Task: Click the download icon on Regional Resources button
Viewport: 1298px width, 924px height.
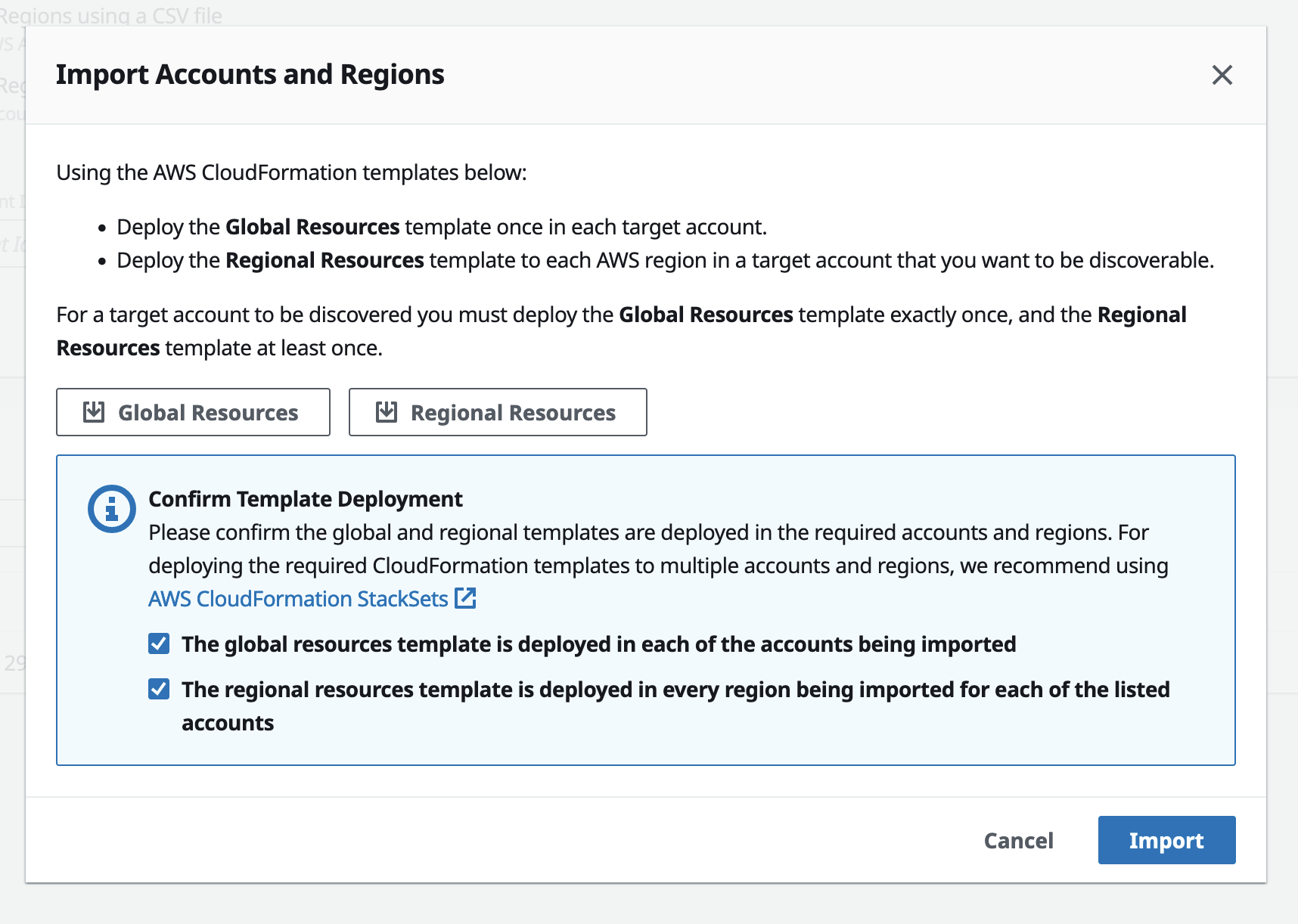Action: tap(387, 411)
